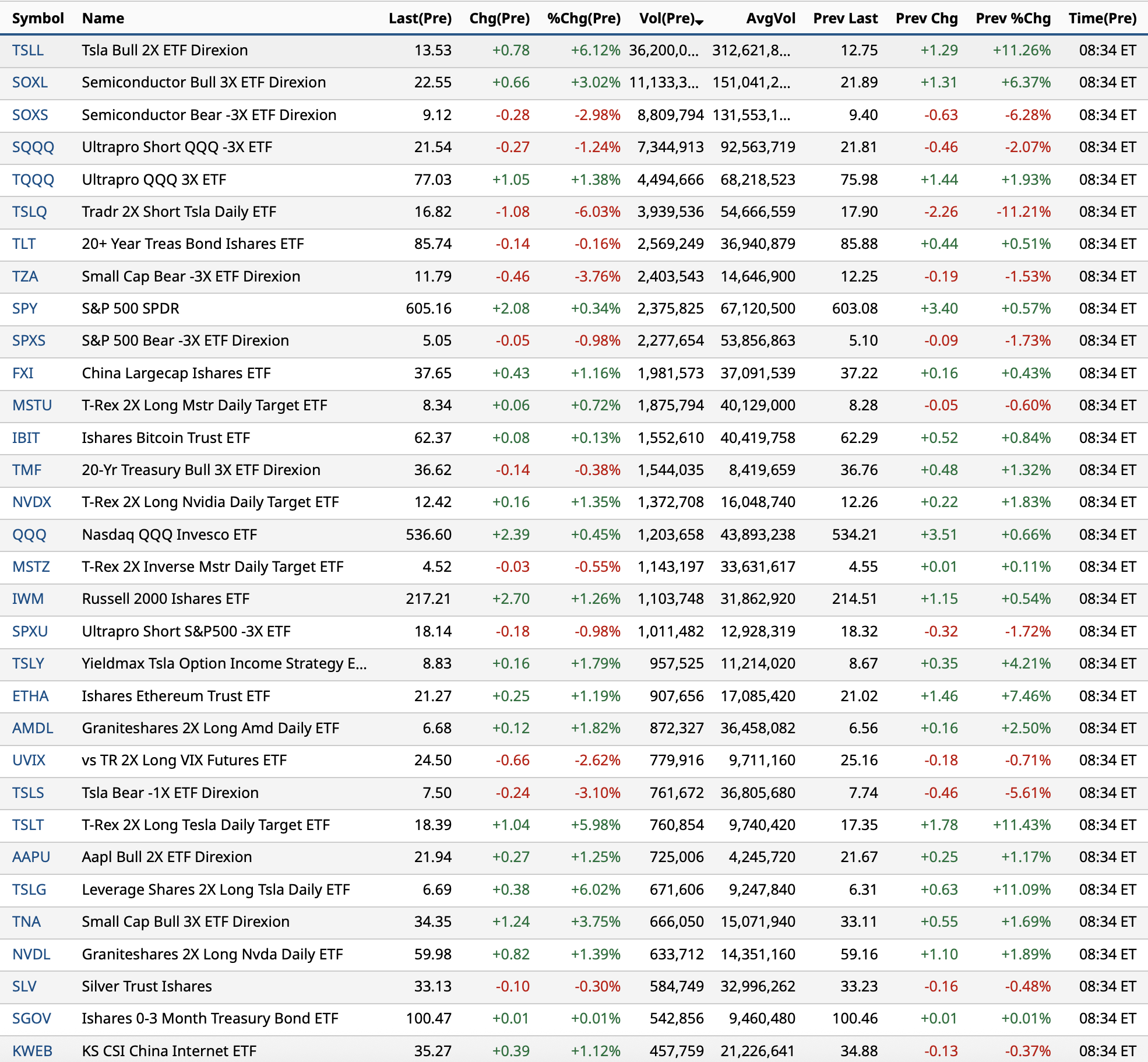Image resolution: width=1148 pixels, height=1062 pixels.
Task: Sort by the %Chg(Pre) column header
Action: click(583, 18)
